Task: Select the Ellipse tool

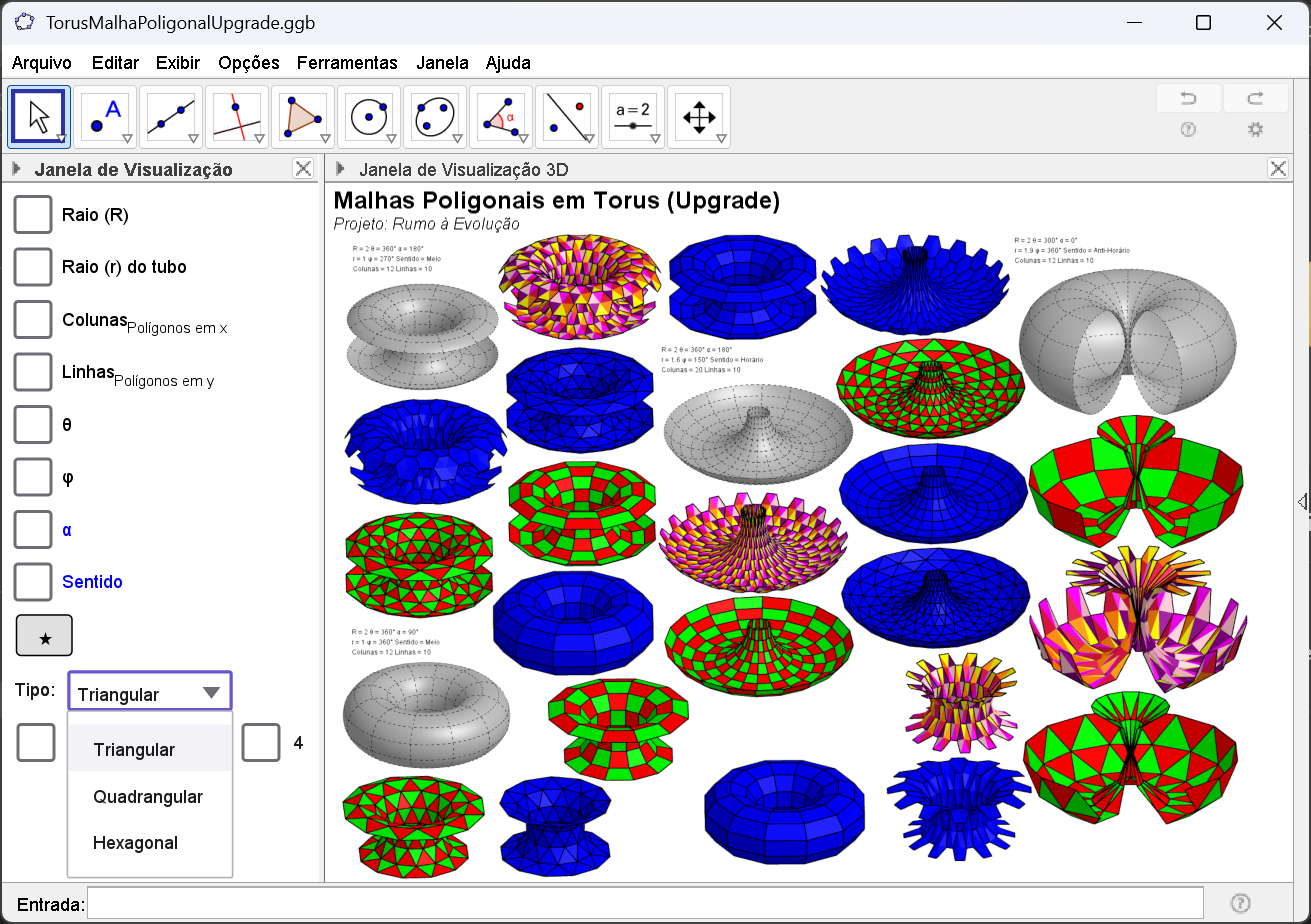Action: coord(435,117)
